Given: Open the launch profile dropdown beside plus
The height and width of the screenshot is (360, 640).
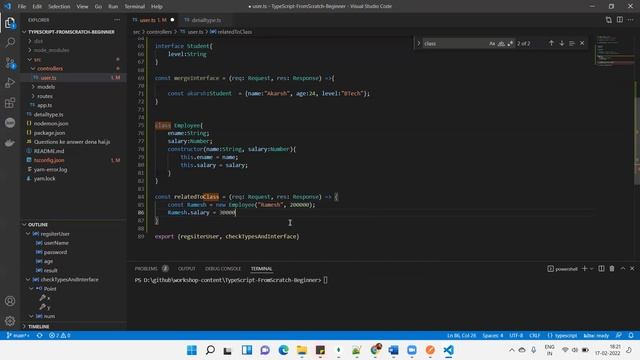Looking at the screenshot, I should 591,269.
